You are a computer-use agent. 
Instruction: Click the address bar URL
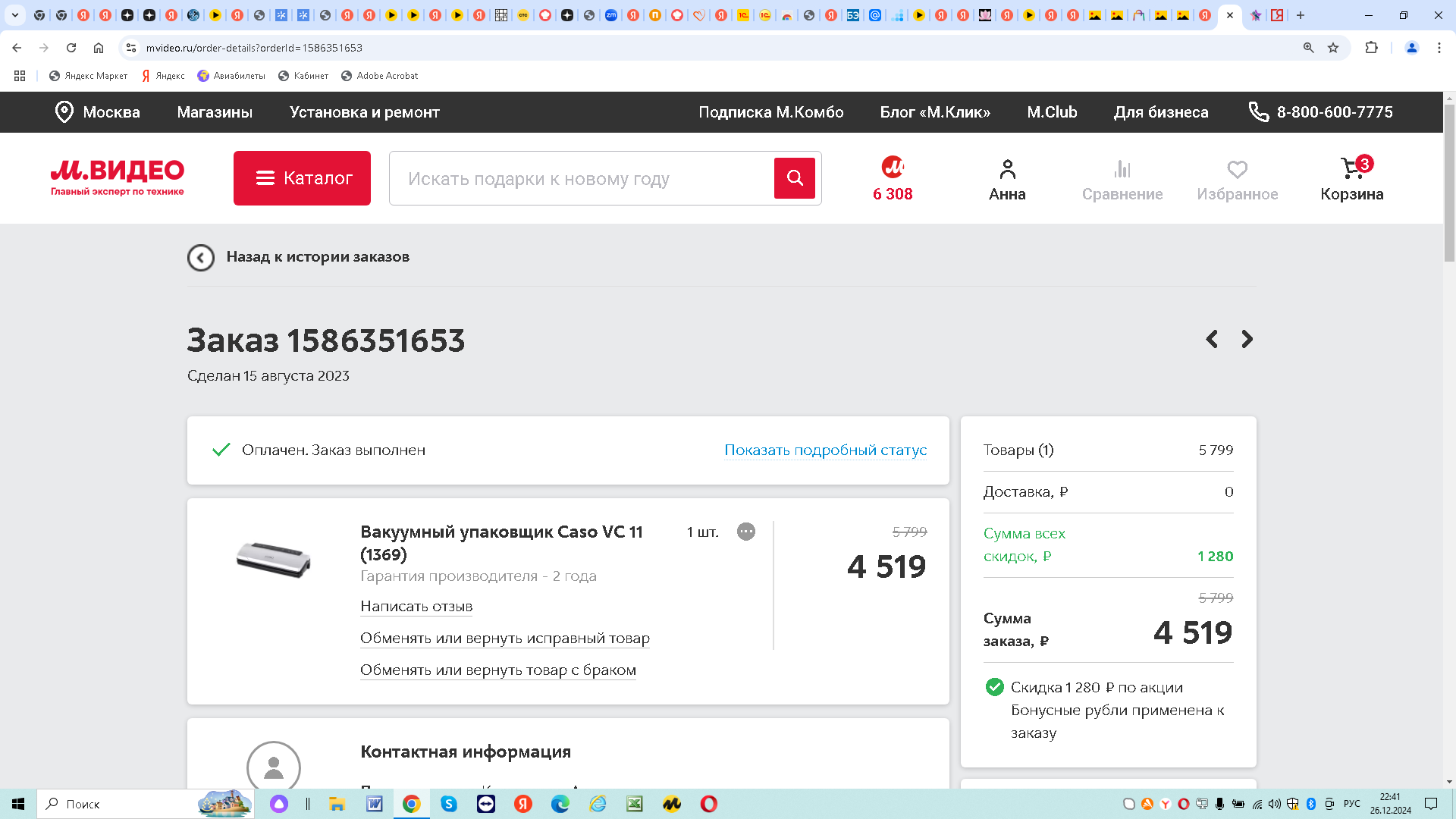(254, 48)
